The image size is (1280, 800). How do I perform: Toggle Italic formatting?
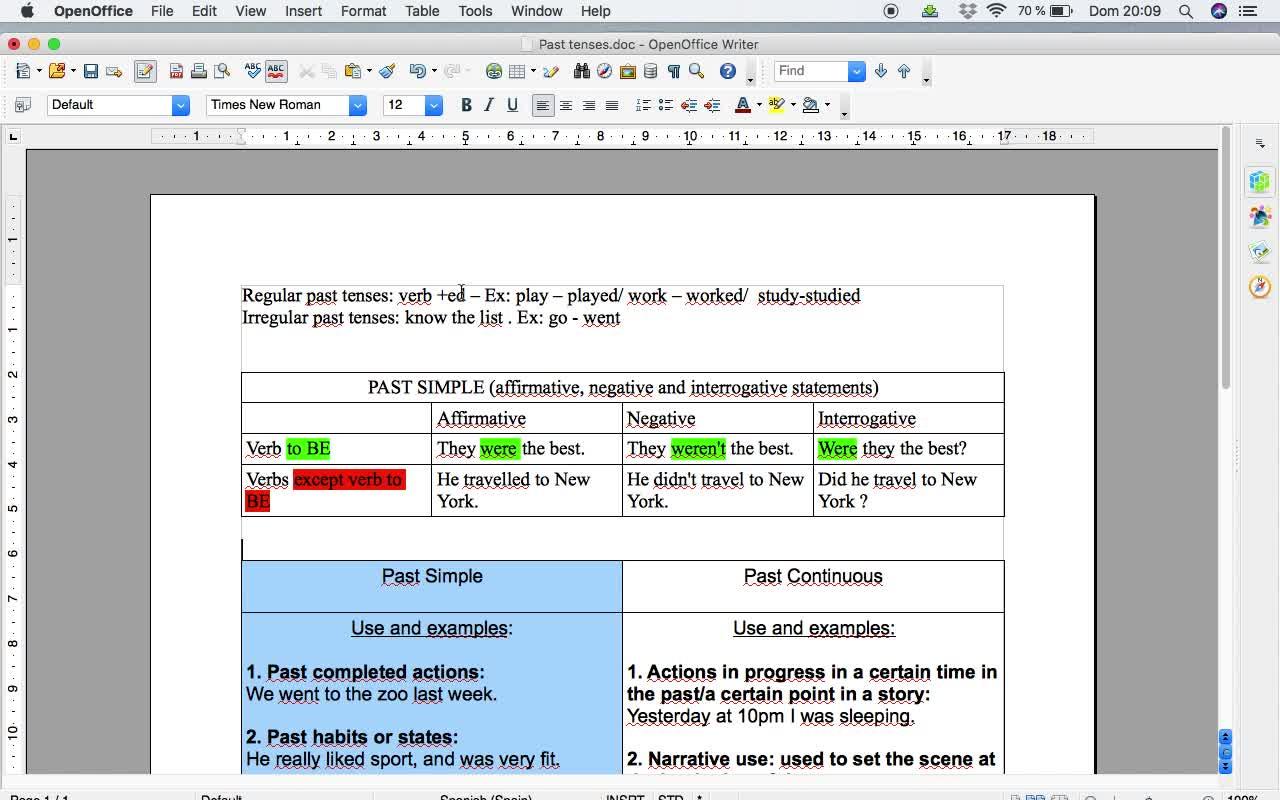[x=489, y=105]
